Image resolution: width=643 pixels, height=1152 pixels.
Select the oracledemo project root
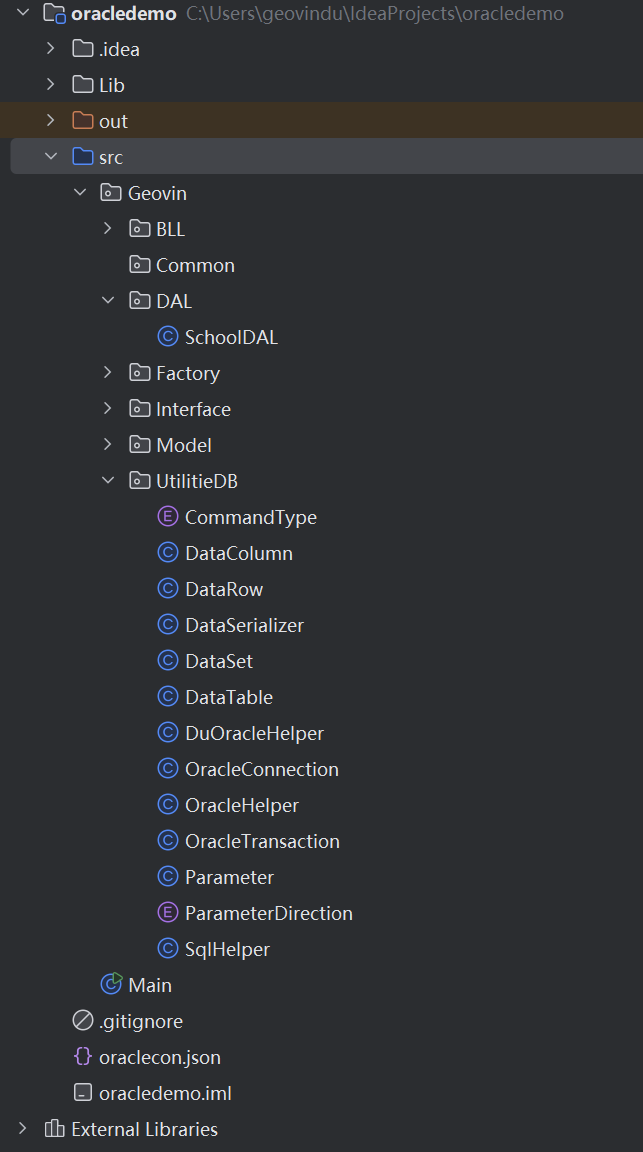pos(124,14)
